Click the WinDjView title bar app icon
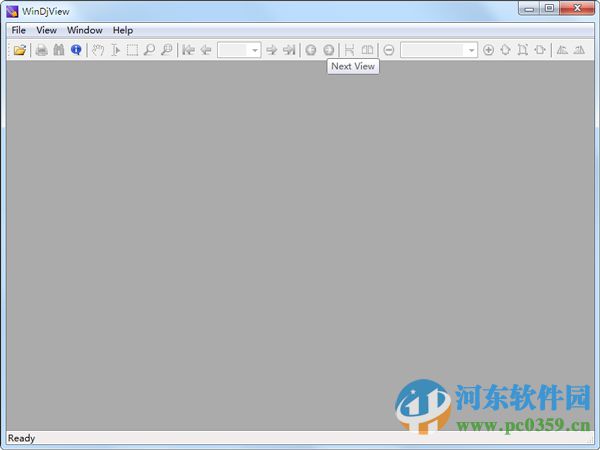This screenshot has height=450, width=600. tap(12, 11)
